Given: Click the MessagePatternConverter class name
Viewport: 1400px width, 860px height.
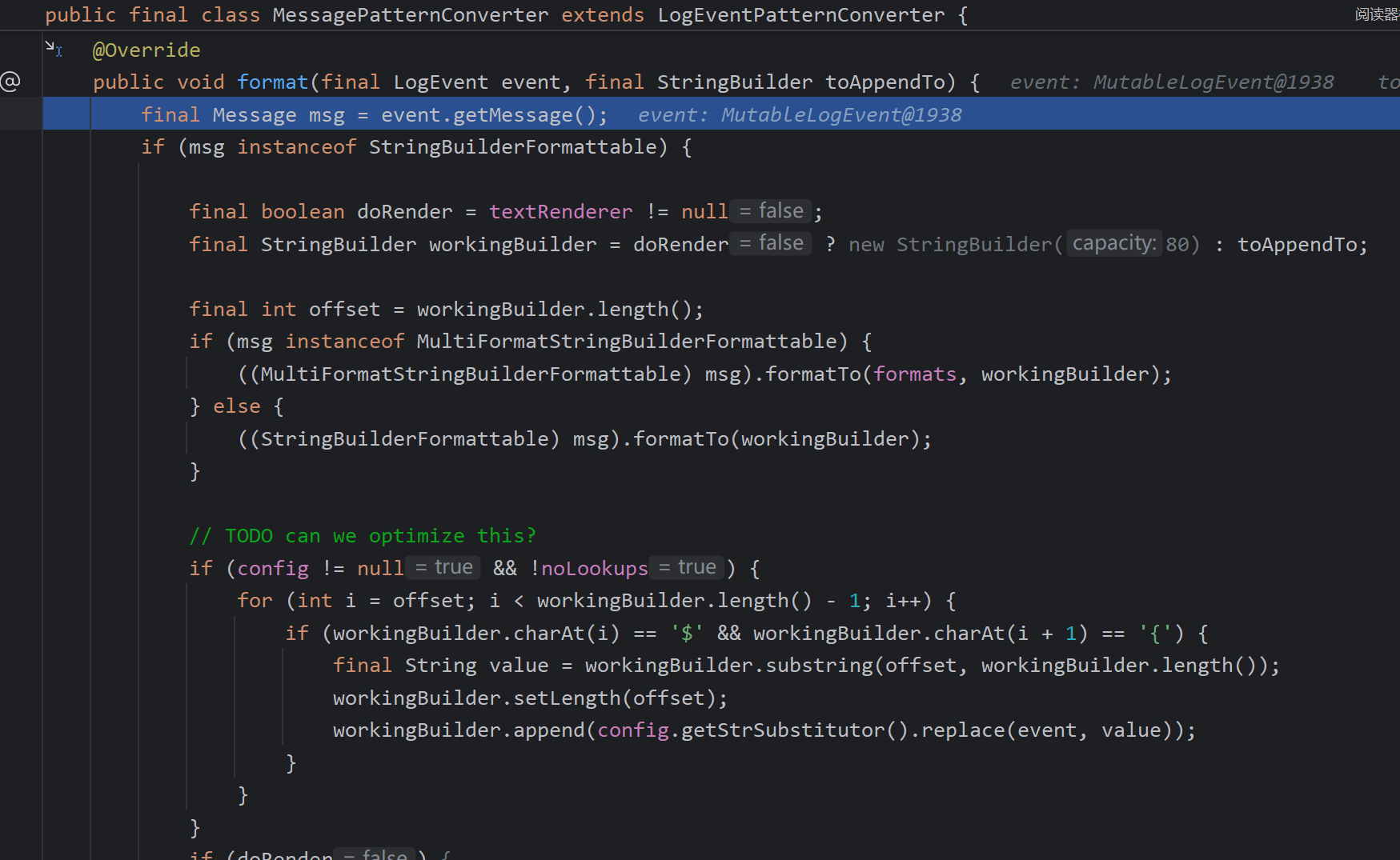Looking at the screenshot, I should (x=411, y=15).
